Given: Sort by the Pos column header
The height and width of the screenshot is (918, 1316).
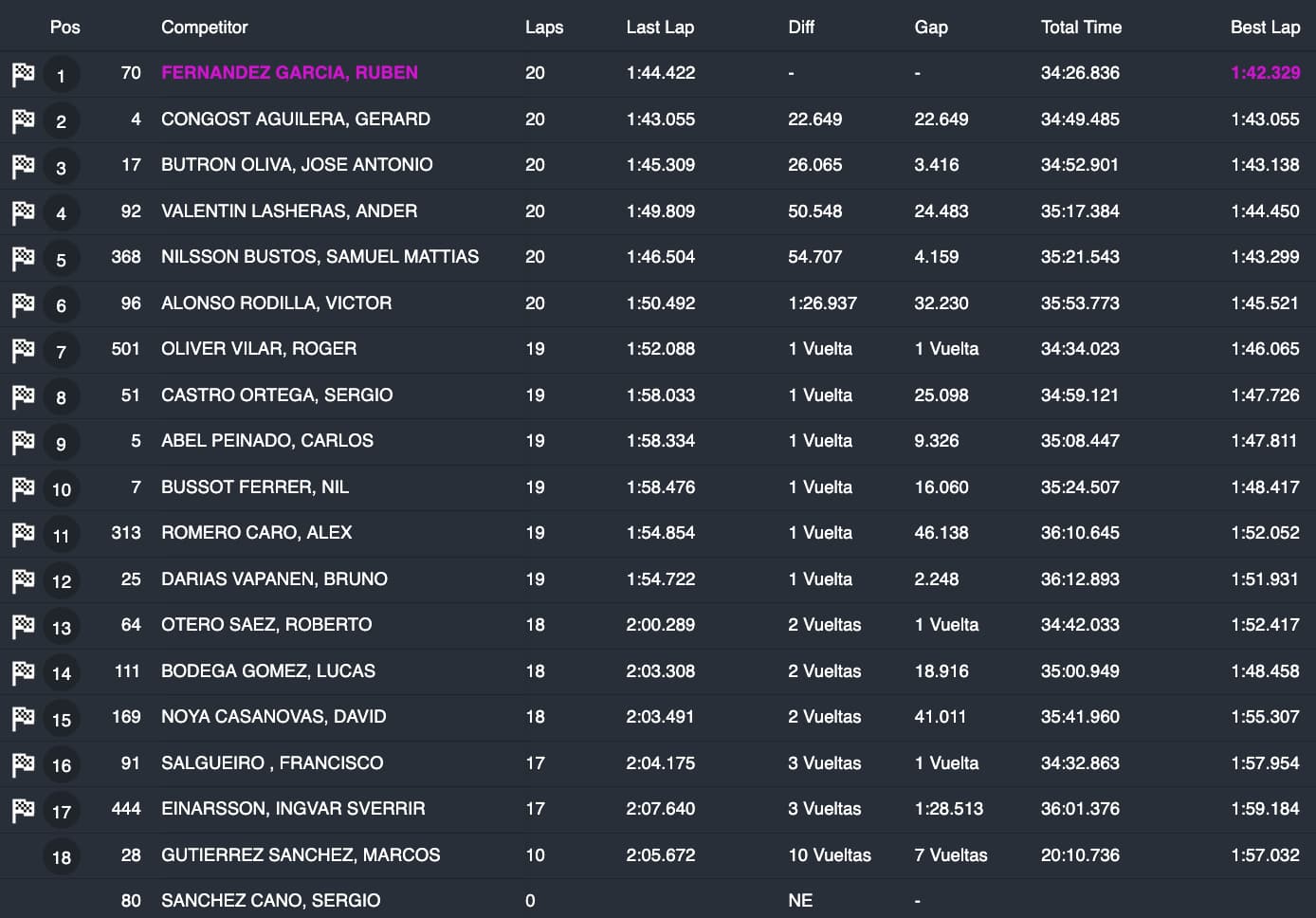Looking at the screenshot, I should [64, 28].
